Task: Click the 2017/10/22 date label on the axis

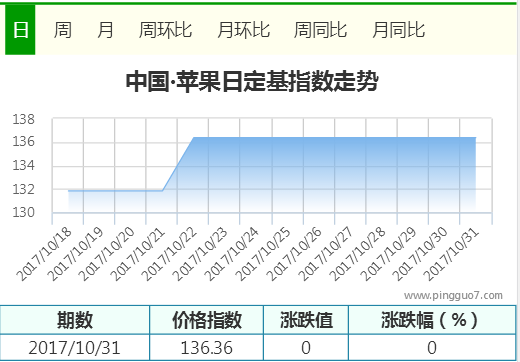Action: pos(169,254)
